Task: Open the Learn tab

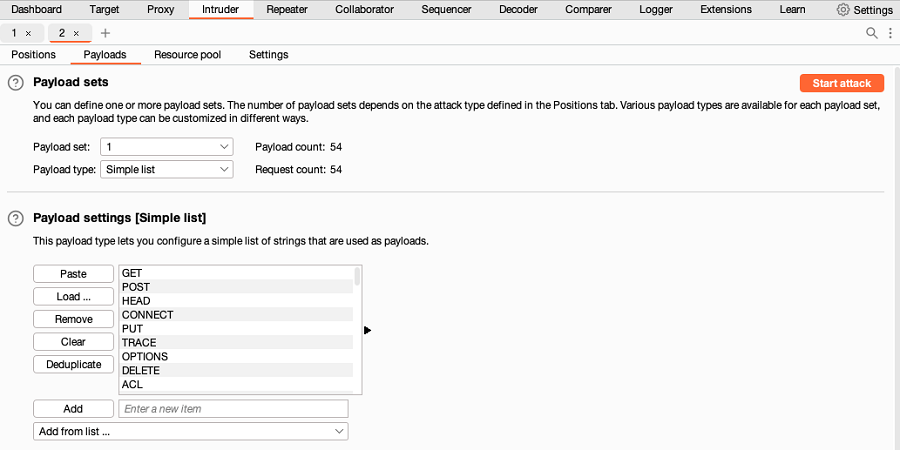Action: (x=792, y=10)
